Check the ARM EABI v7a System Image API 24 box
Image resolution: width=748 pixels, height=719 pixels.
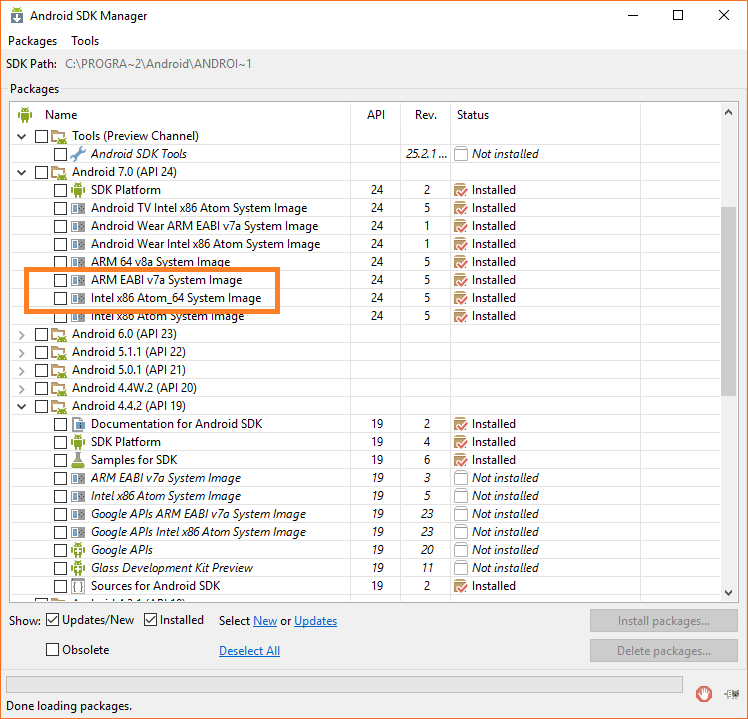(61, 280)
